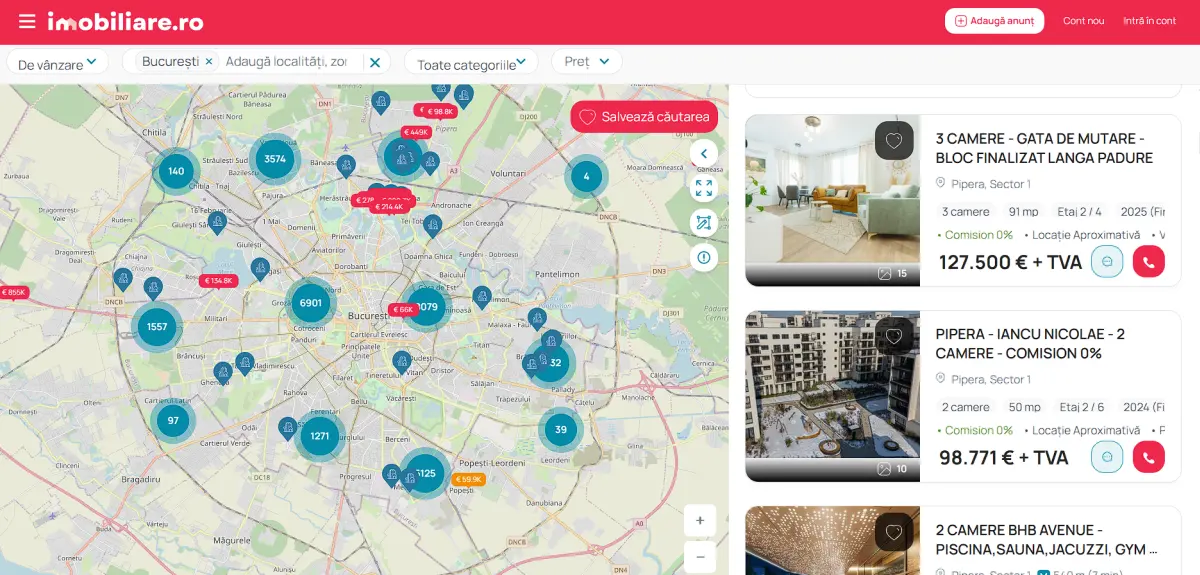The width and height of the screenshot is (1200, 575).
Task: Open the € 59.9K orange price marker
Action: 468,480
